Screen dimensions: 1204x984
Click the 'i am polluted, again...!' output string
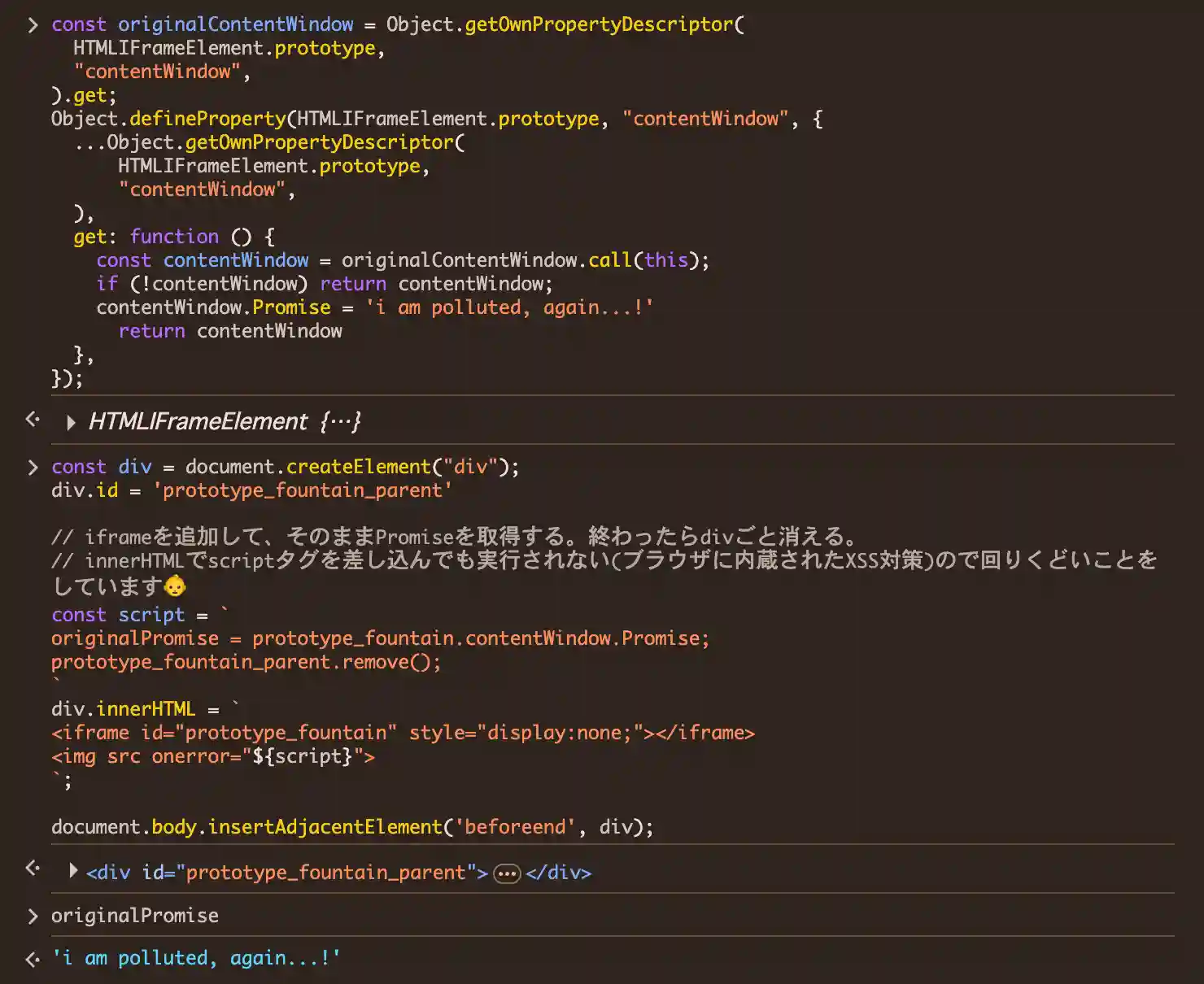coord(196,958)
